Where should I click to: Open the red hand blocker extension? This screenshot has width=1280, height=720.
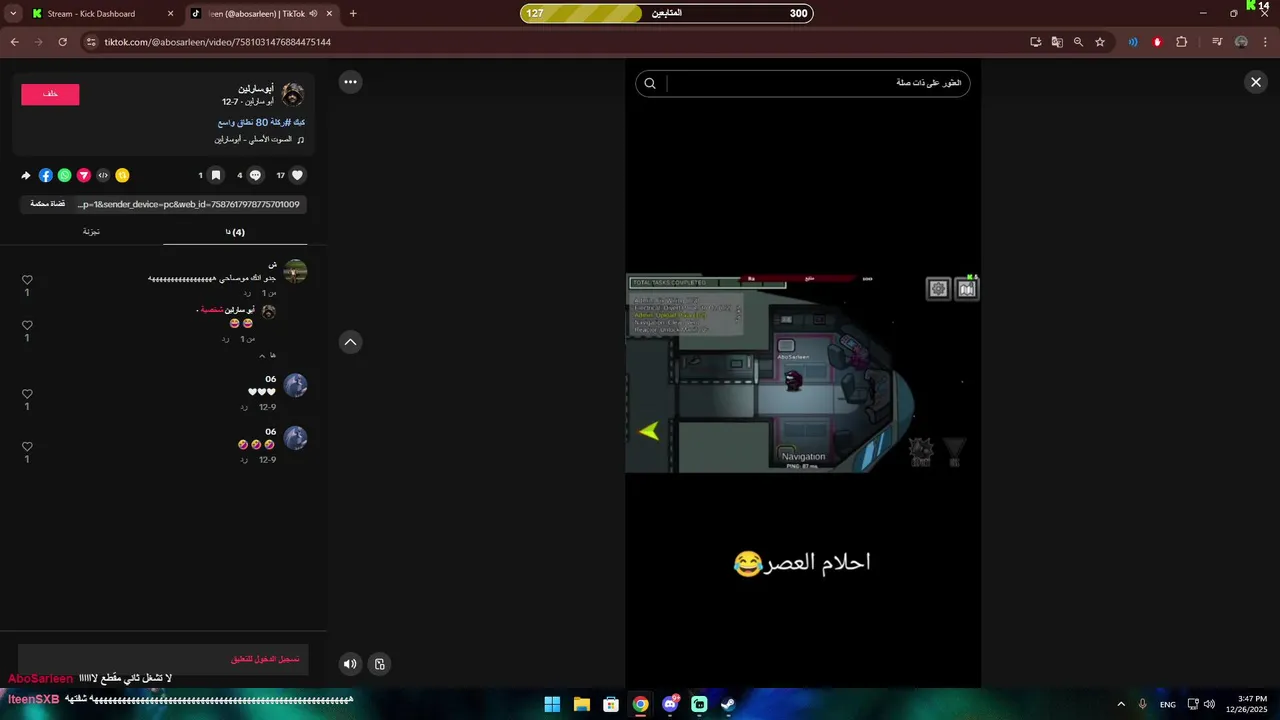tap(1157, 42)
